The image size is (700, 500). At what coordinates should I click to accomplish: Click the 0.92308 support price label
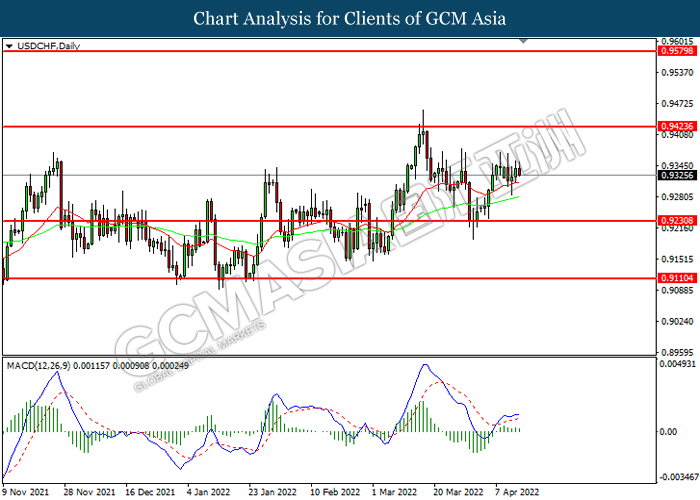[677, 220]
